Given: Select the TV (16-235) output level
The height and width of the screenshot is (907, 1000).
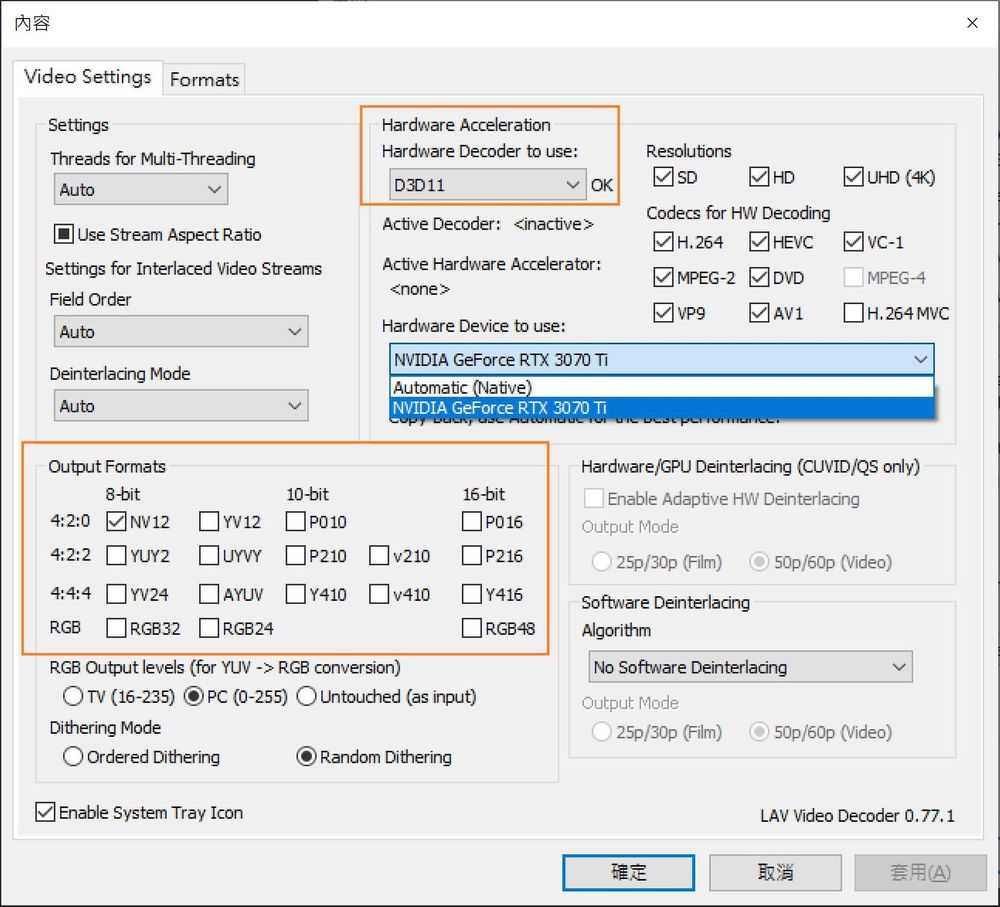Looking at the screenshot, I should point(73,696).
